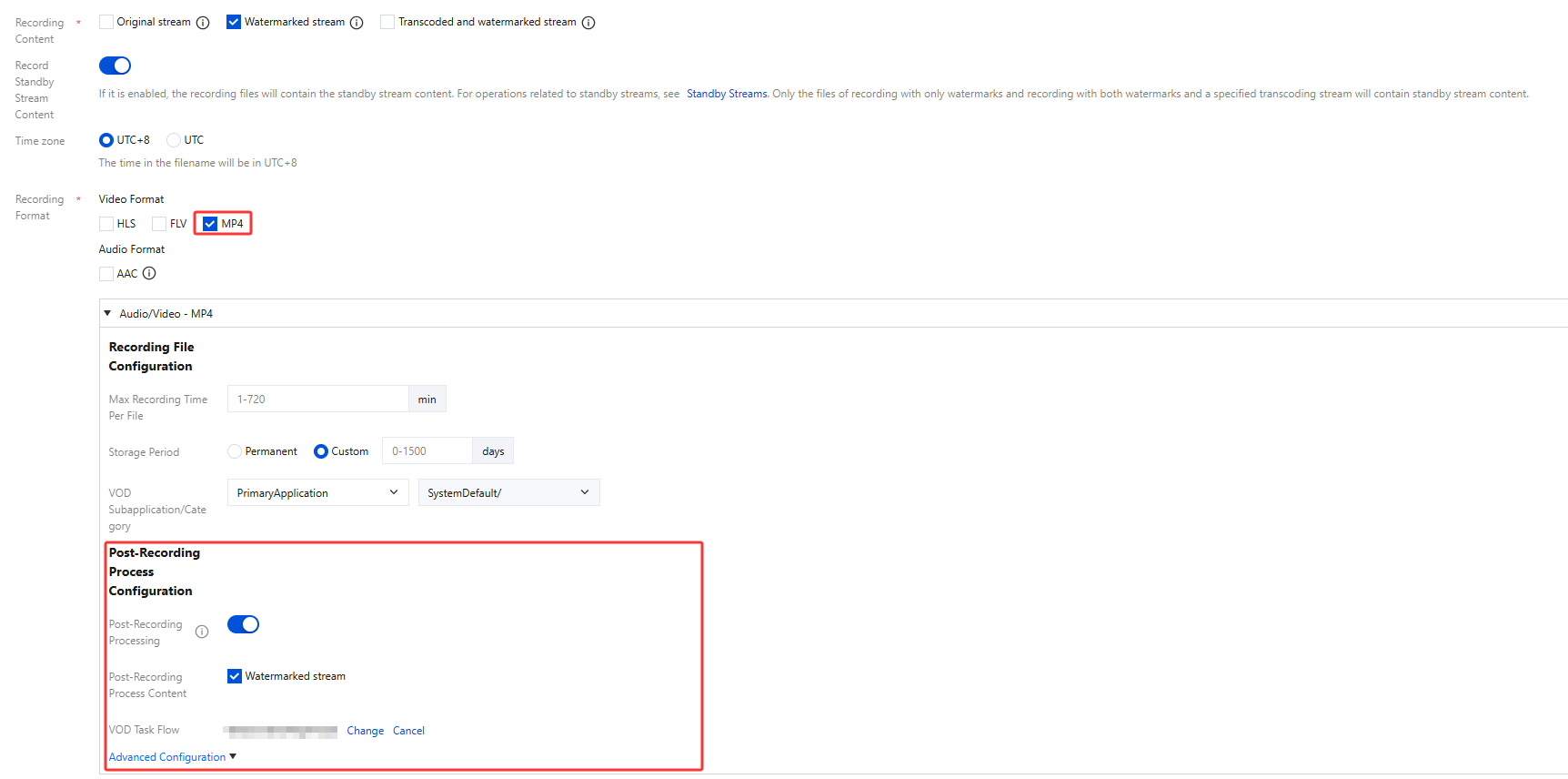The width and height of the screenshot is (1568, 779).
Task: Open the PrimaryApplication dropdown
Action: coord(317,492)
